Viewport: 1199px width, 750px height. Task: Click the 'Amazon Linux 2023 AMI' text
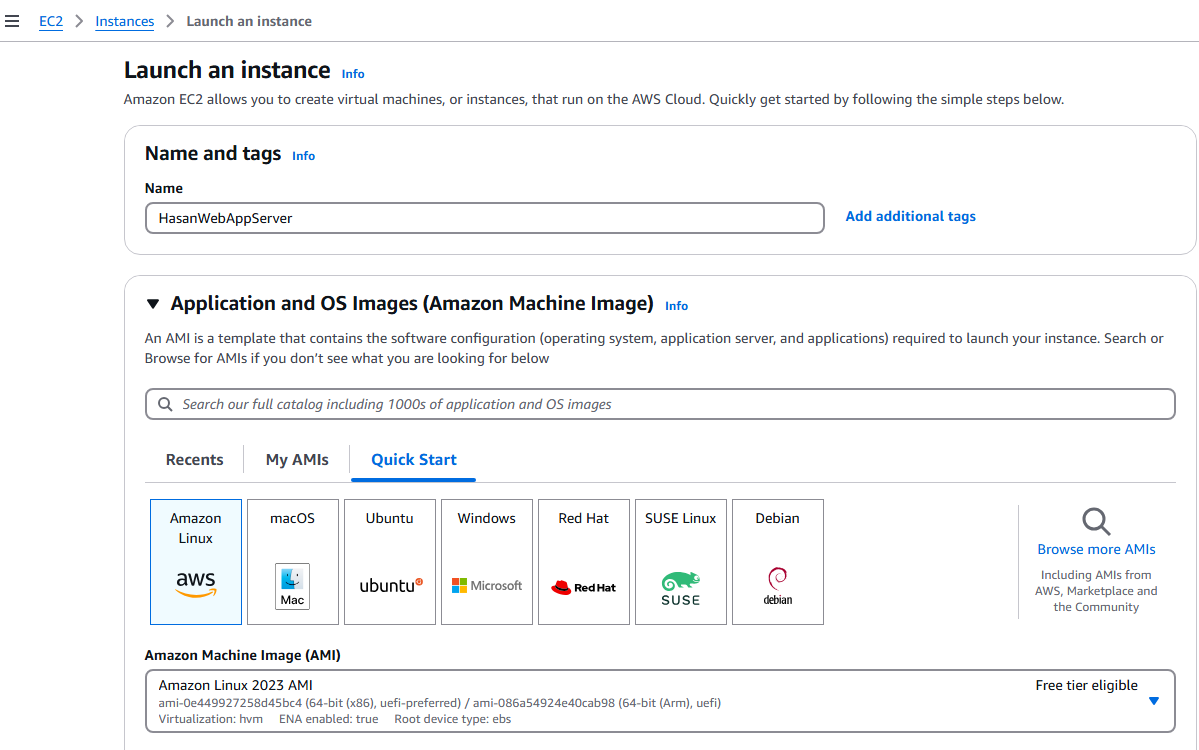coord(236,685)
